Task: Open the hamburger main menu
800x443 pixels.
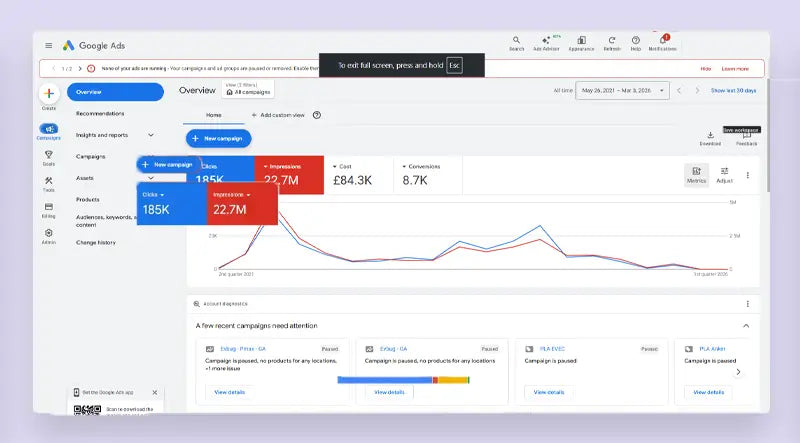Action: pos(48,45)
